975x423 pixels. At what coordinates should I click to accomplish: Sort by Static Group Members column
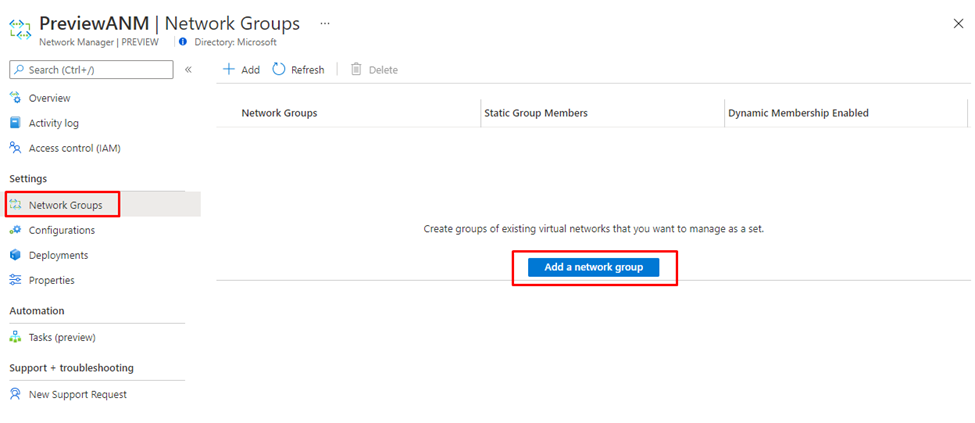[x=535, y=113]
